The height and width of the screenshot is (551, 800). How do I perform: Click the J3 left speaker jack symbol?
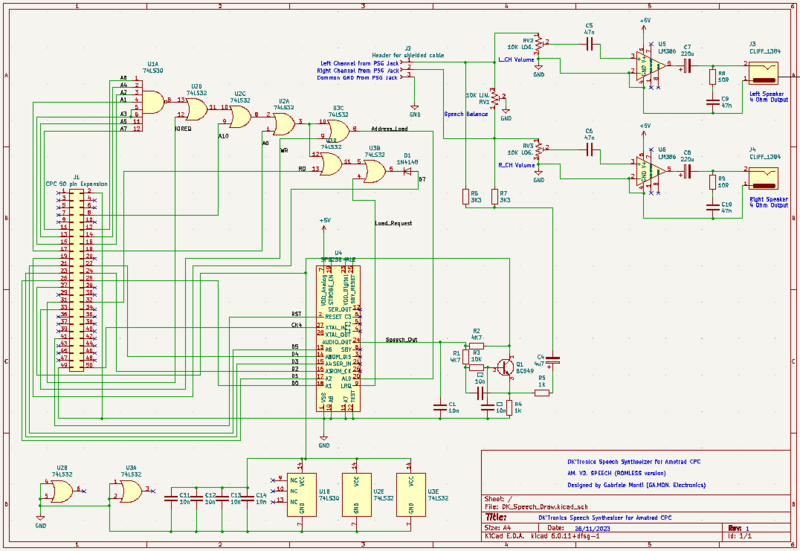tap(764, 72)
